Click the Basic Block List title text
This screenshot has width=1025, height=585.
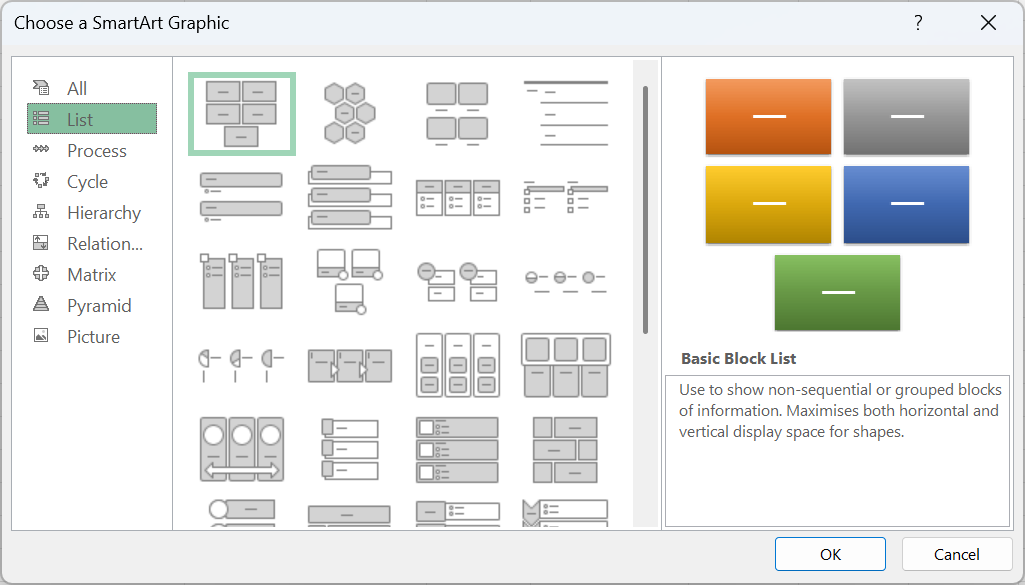pos(738,358)
